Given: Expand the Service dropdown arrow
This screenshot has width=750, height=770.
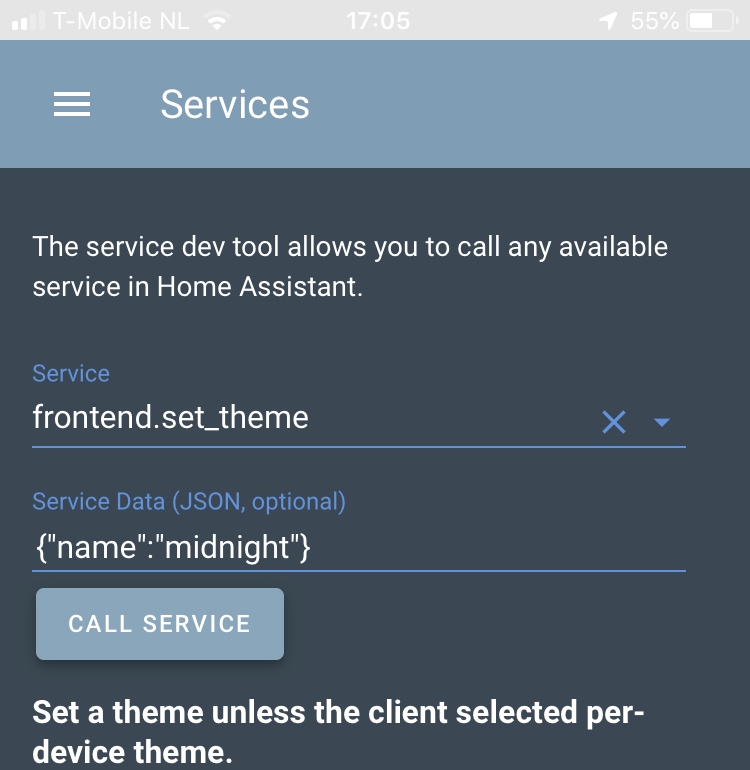Looking at the screenshot, I should point(662,422).
